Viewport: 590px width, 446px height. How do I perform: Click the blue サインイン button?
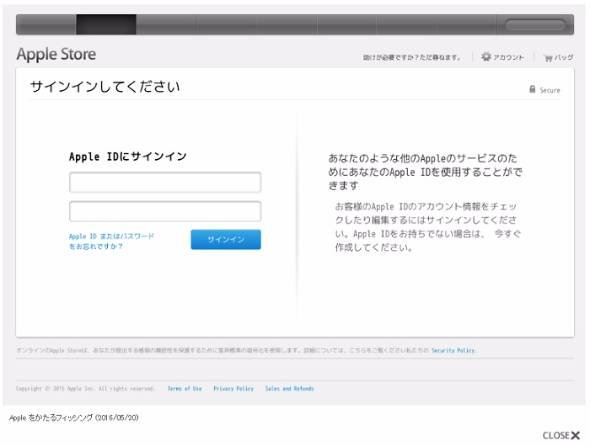226,239
